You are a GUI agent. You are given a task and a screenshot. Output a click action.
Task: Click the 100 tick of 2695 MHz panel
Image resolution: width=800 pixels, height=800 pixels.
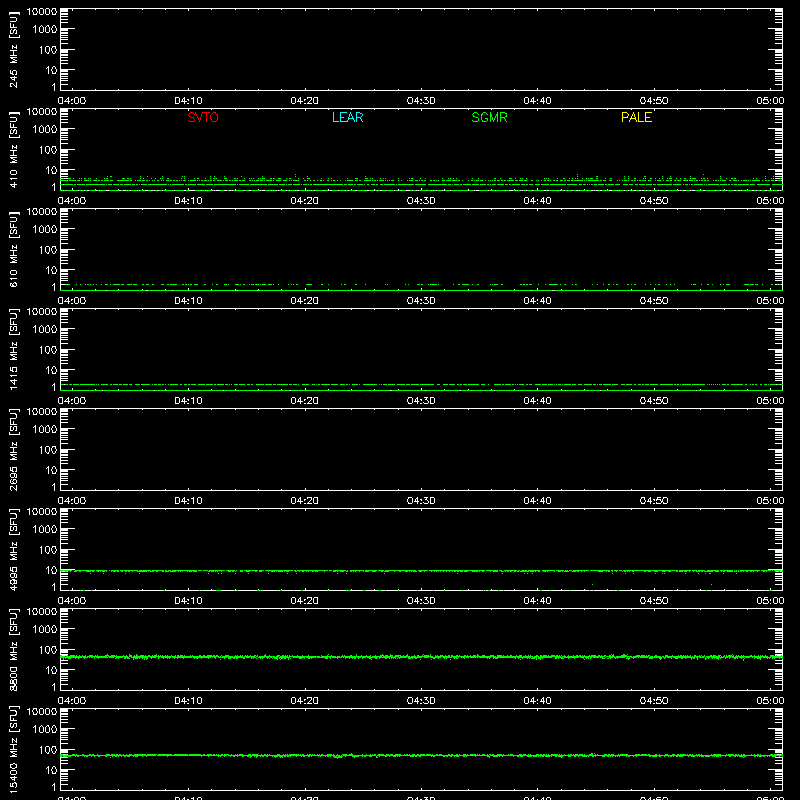coord(48,450)
